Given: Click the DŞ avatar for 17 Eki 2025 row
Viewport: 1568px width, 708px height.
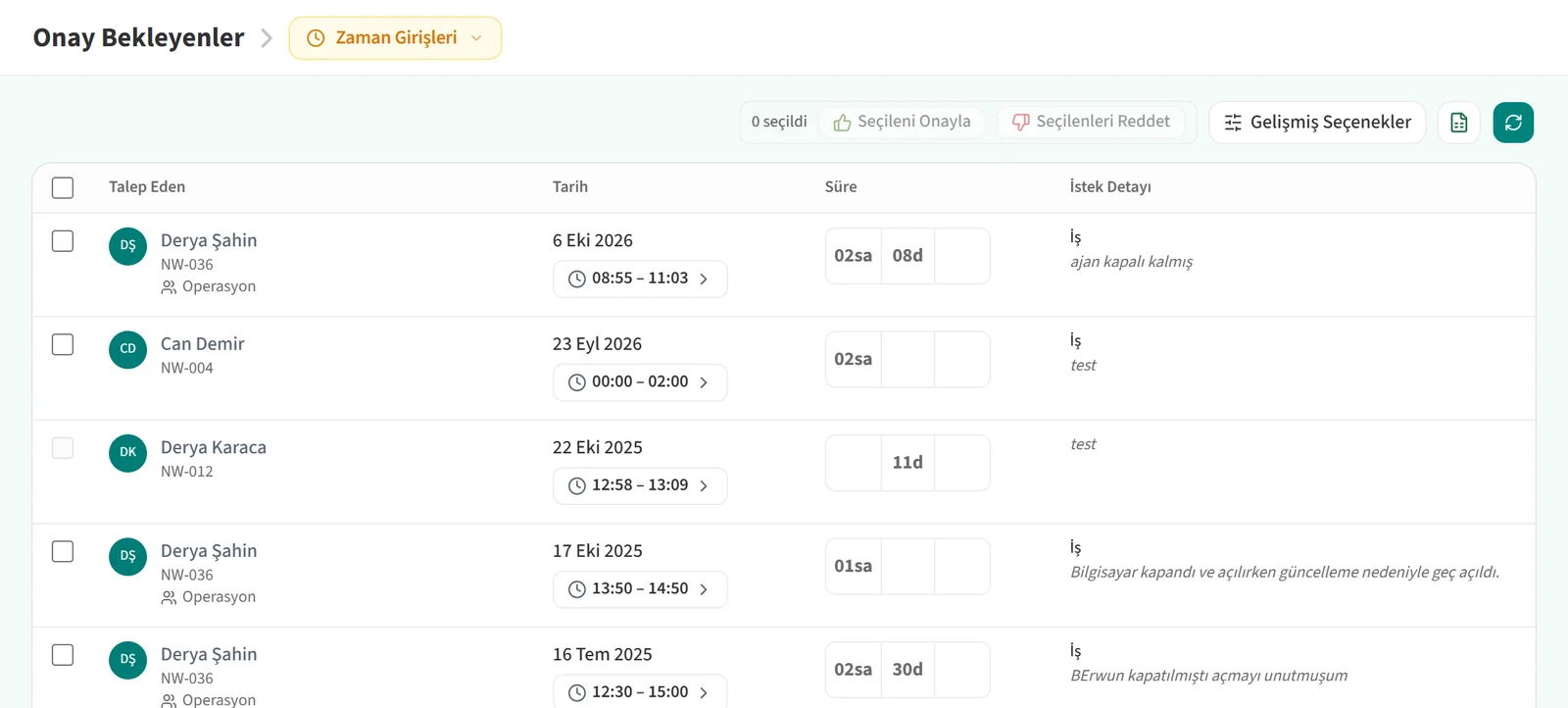Looking at the screenshot, I should 128,556.
